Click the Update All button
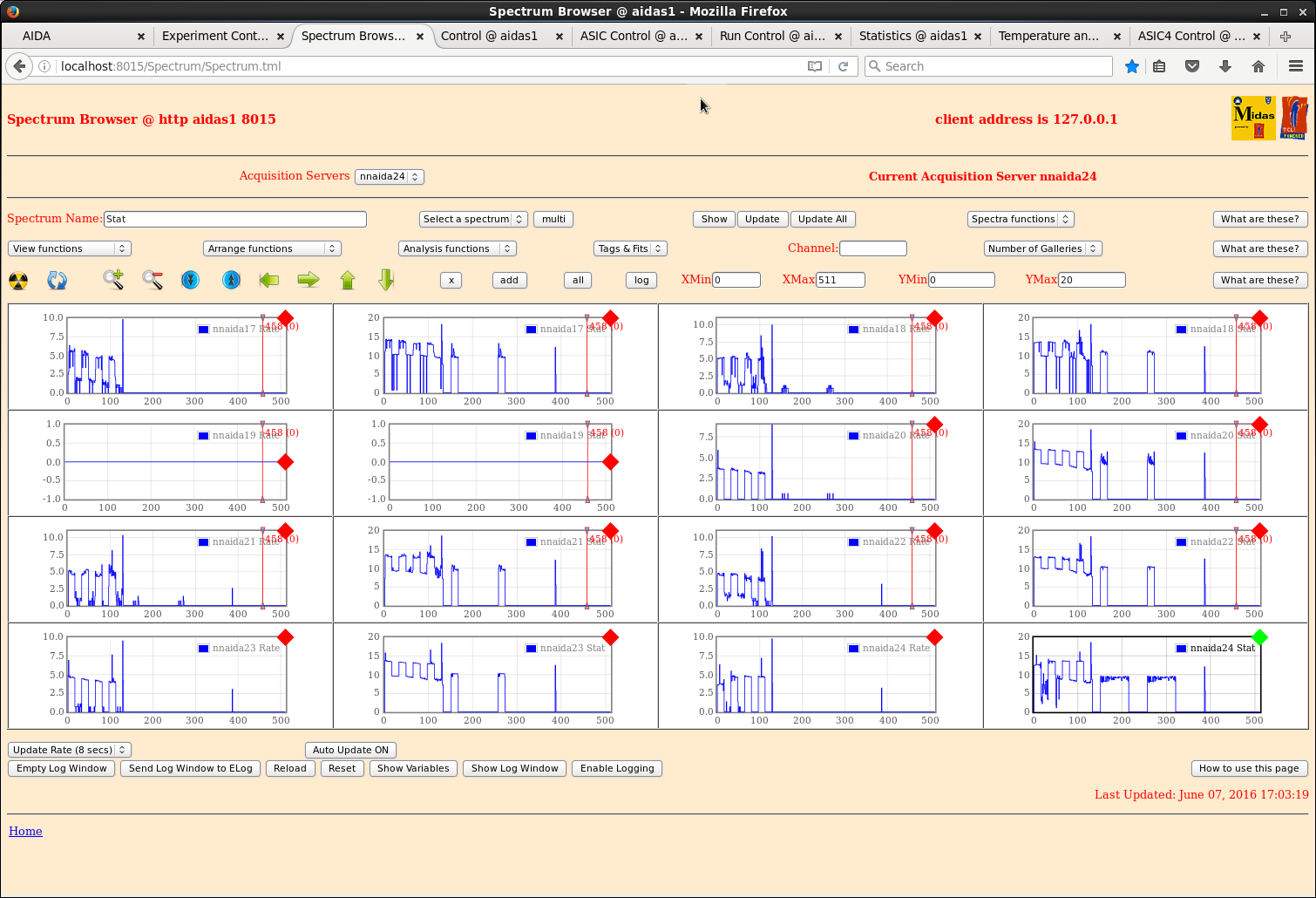This screenshot has height=898, width=1316. [822, 219]
